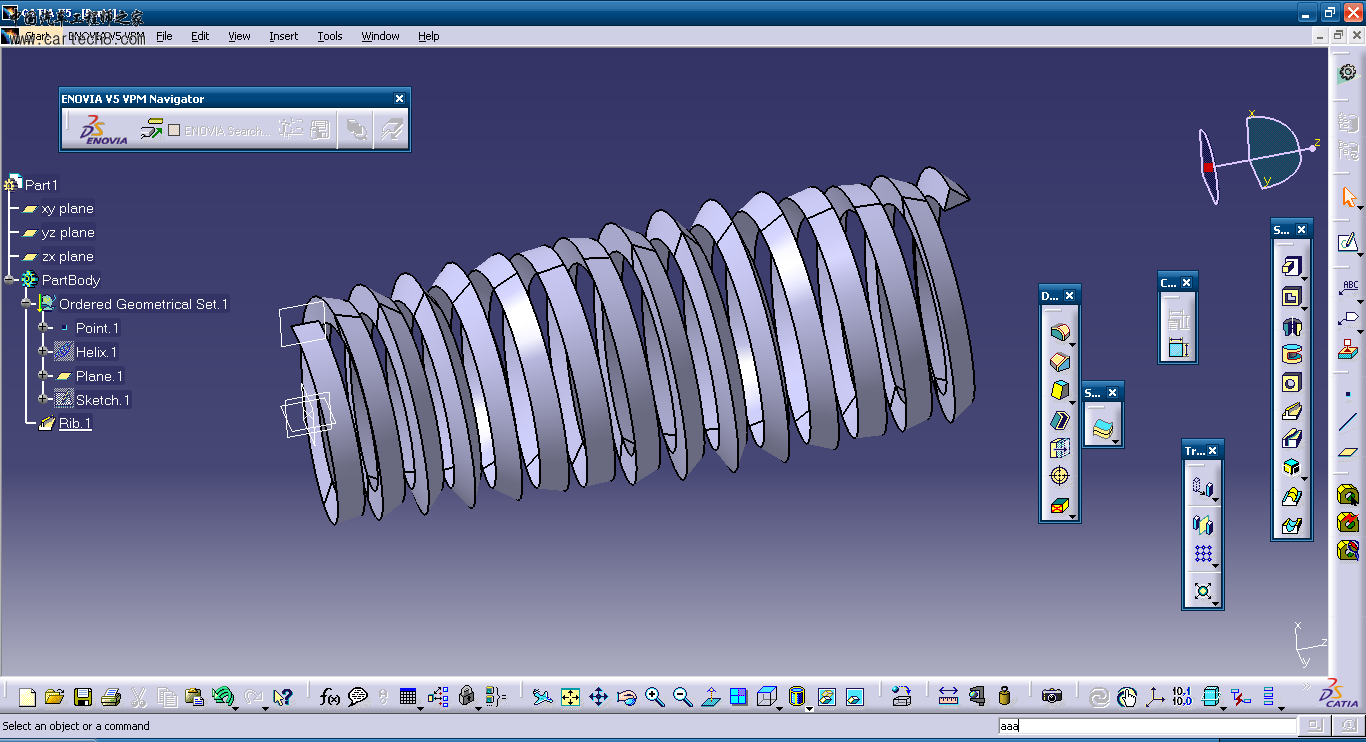Viewport: 1366px width, 742px height.
Task: Open the Help menu
Action: coord(428,36)
